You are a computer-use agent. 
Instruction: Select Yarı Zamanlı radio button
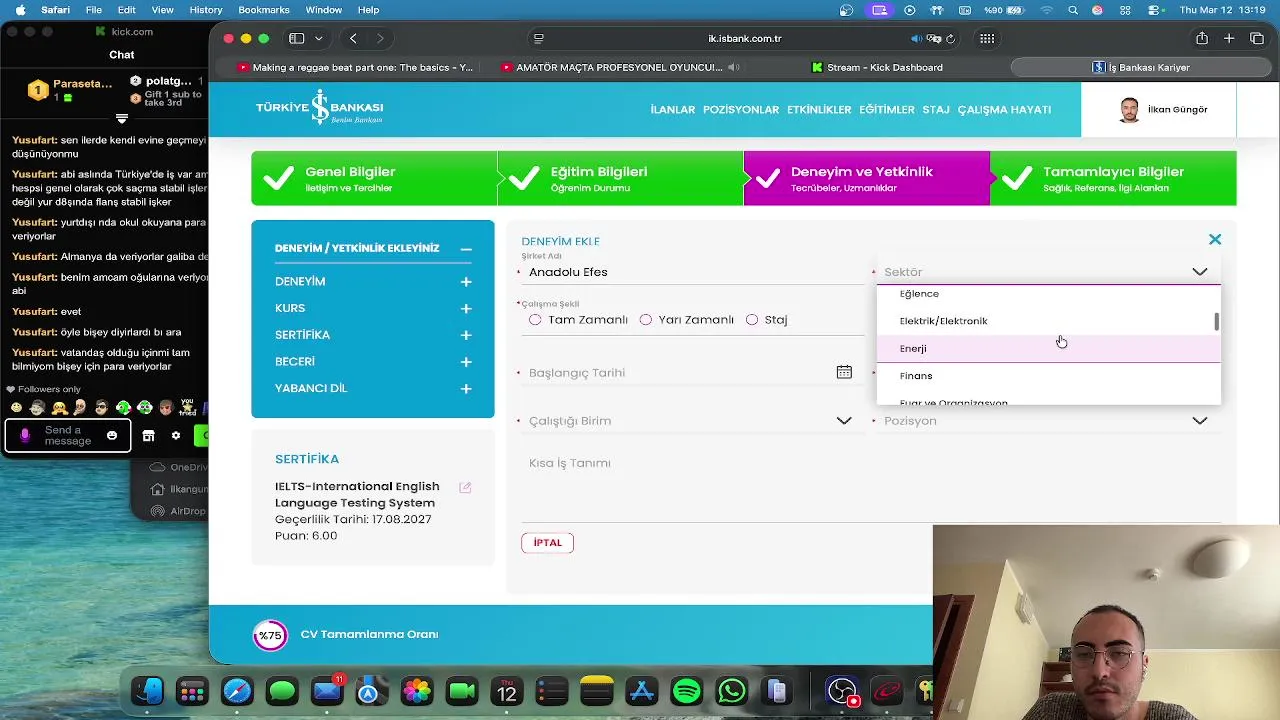[x=645, y=320]
